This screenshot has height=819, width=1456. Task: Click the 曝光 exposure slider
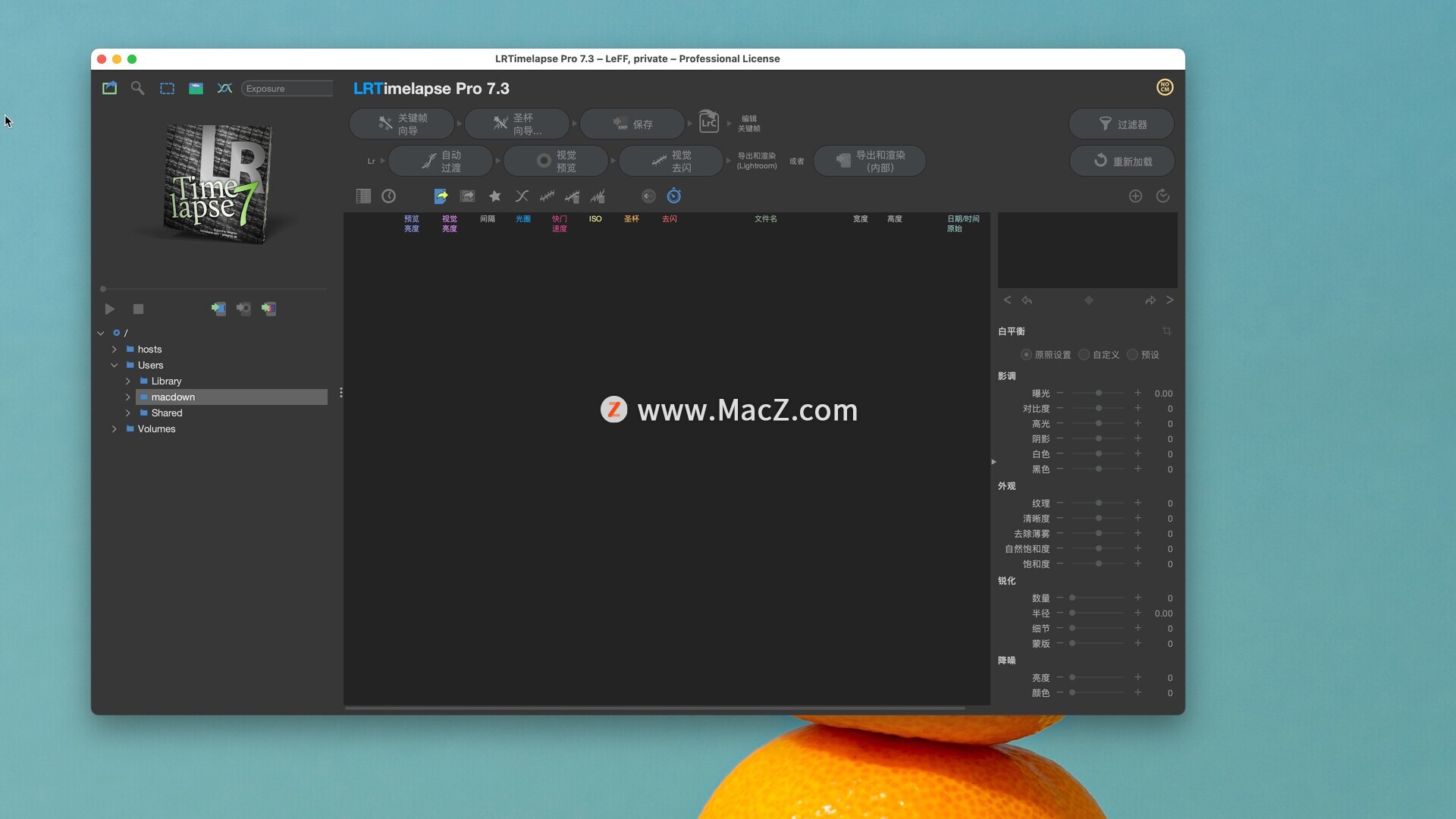coord(1098,393)
